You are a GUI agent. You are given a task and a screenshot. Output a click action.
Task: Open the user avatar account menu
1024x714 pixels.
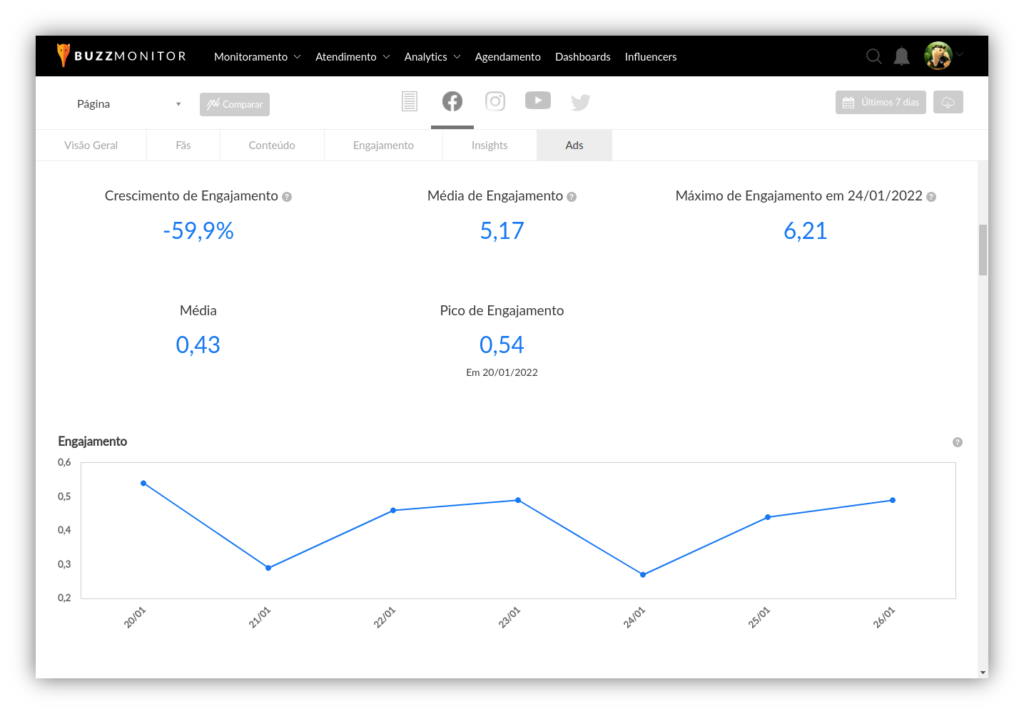click(938, 56)
